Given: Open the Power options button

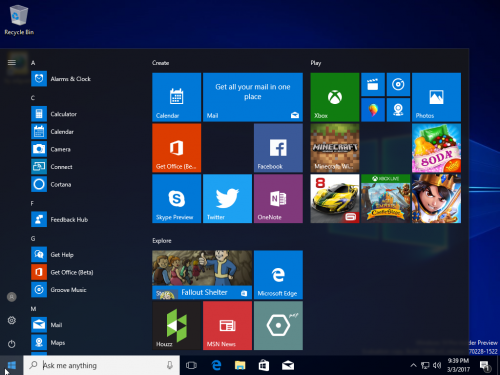Looking at the screenshot, I should tap(12, 344).
